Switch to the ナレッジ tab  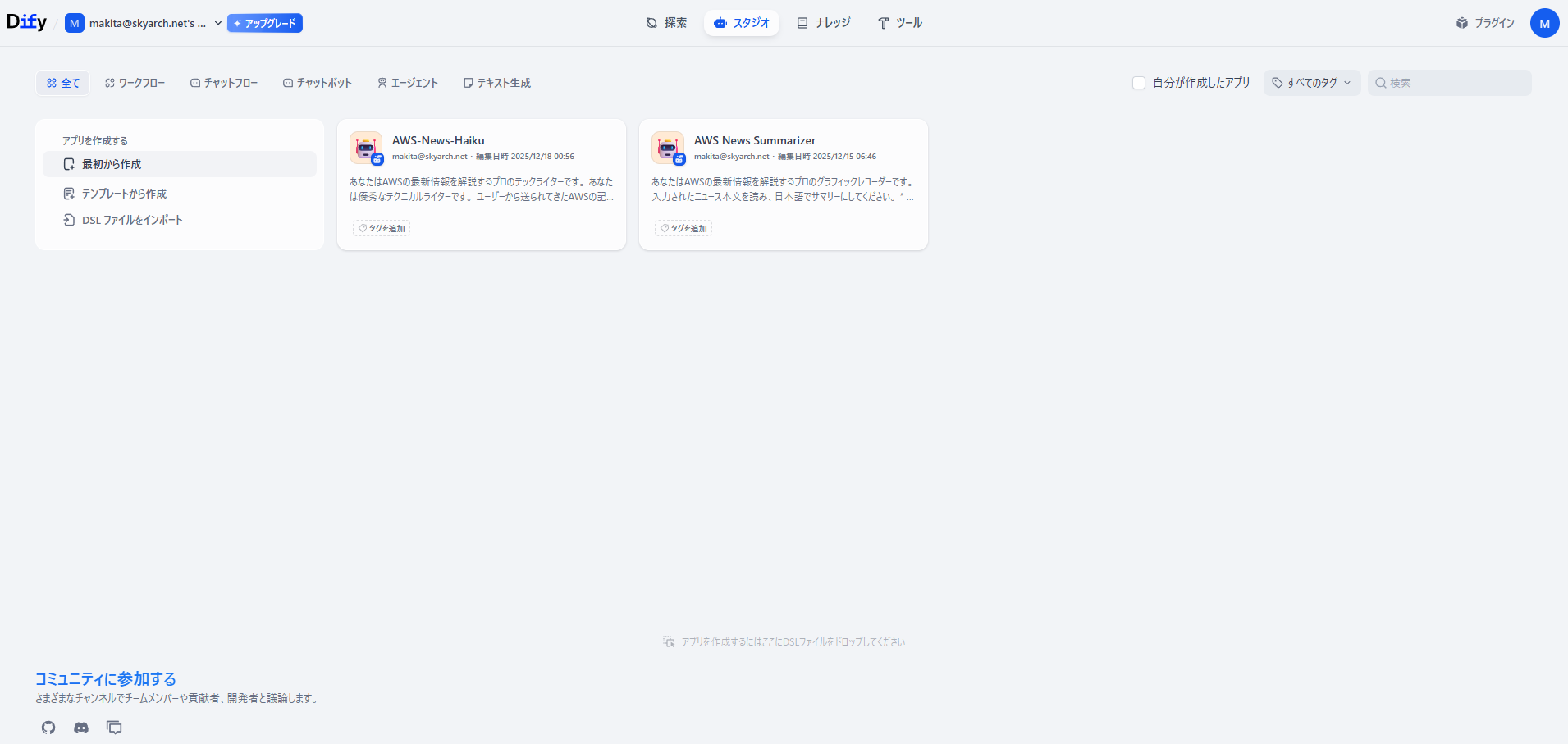(x=824, y=23)
